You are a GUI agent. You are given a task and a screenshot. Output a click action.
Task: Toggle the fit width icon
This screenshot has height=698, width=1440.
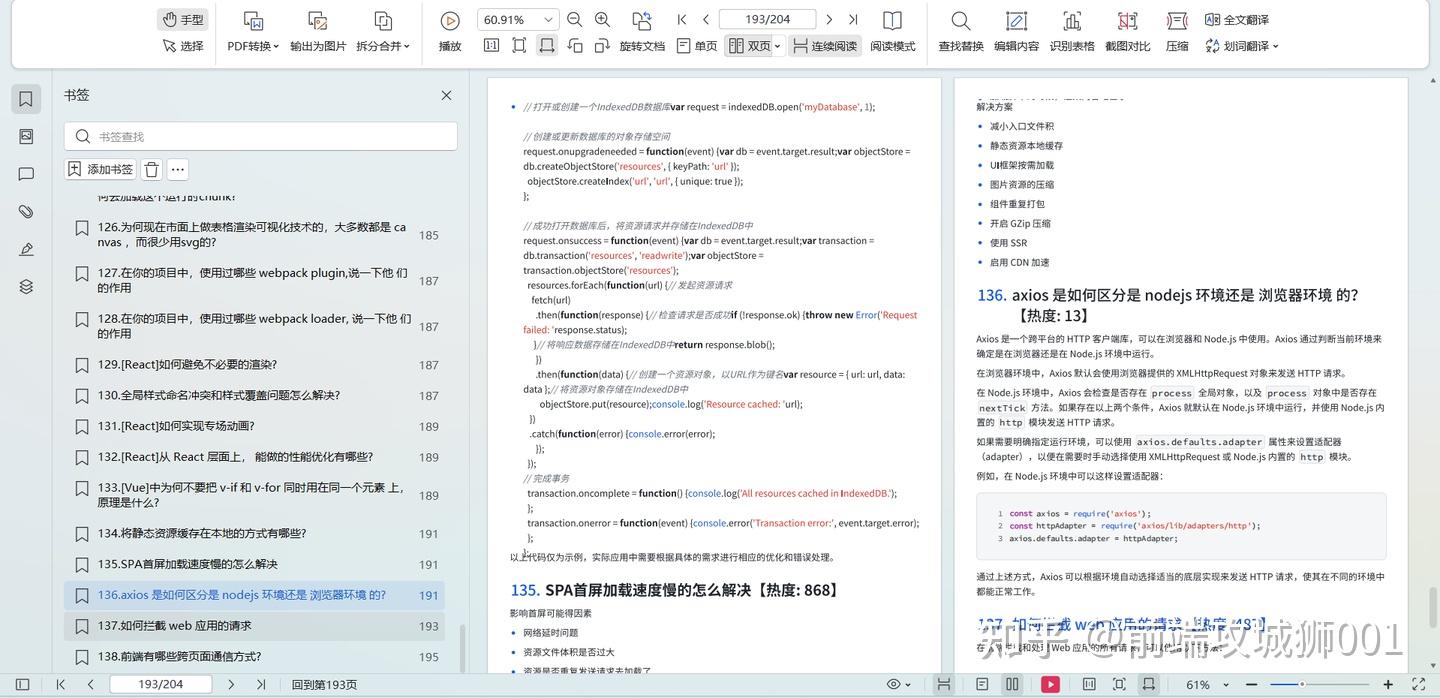[x=547, y=46]
